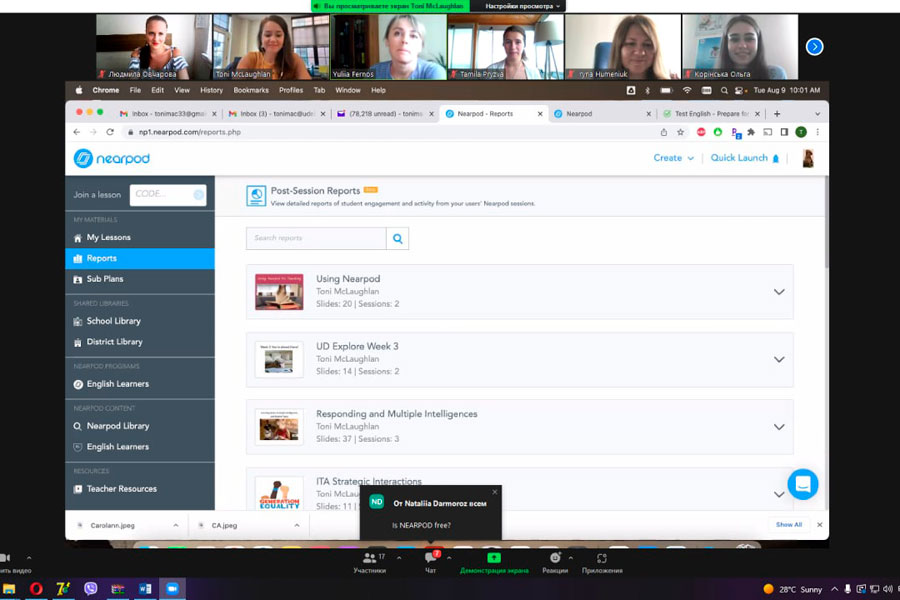Open Zoom Chat with unread messages
Image resolution: width=900 pixels, height=600 pixels.
(431, 562)
